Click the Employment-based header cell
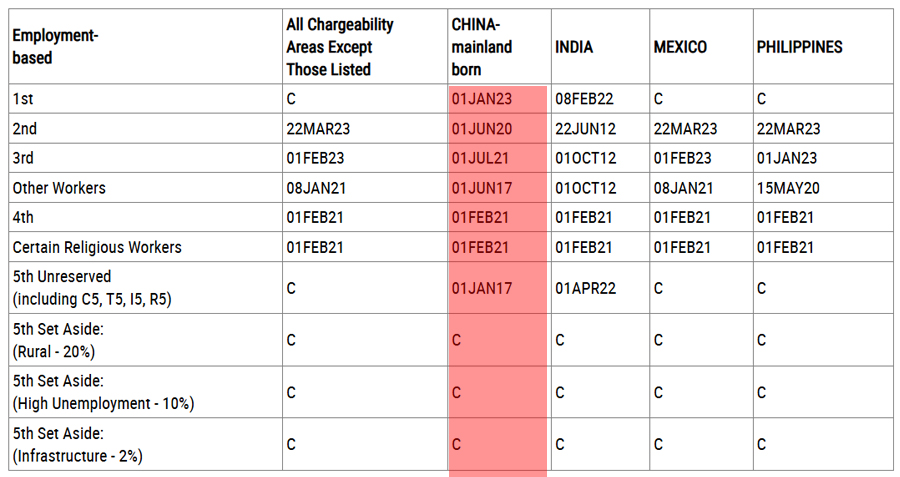Viewport: 900px width, 477px height. 55,46
